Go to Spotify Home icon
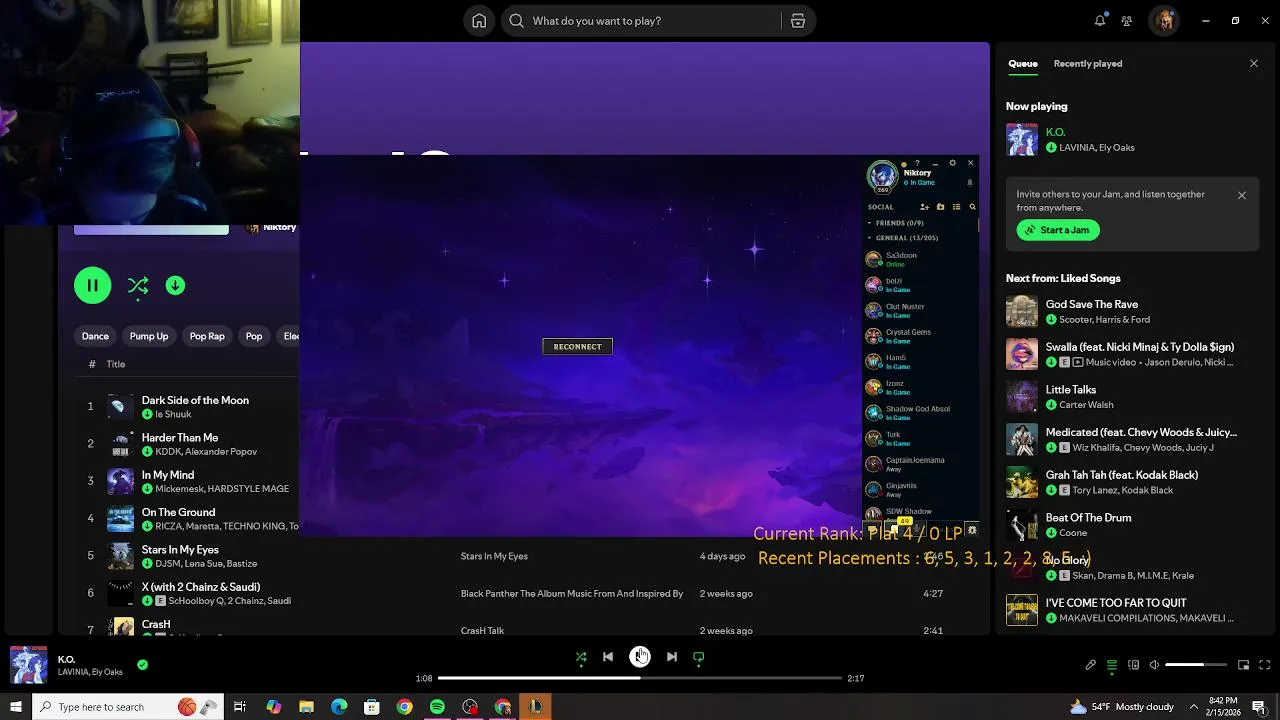 coord(479,21)
